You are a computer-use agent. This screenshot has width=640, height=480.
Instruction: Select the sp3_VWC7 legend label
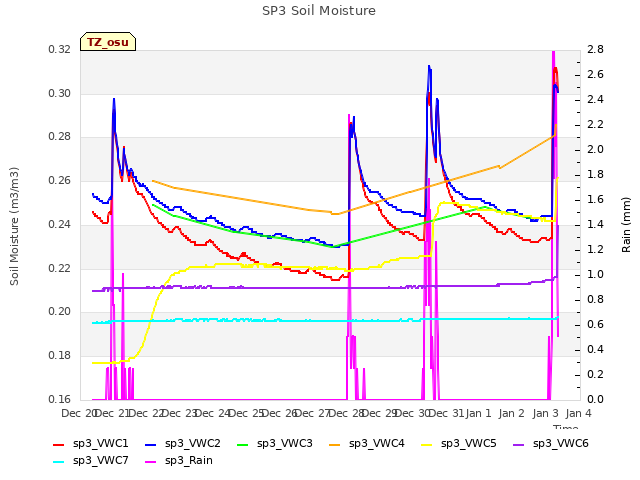[100, 461]
